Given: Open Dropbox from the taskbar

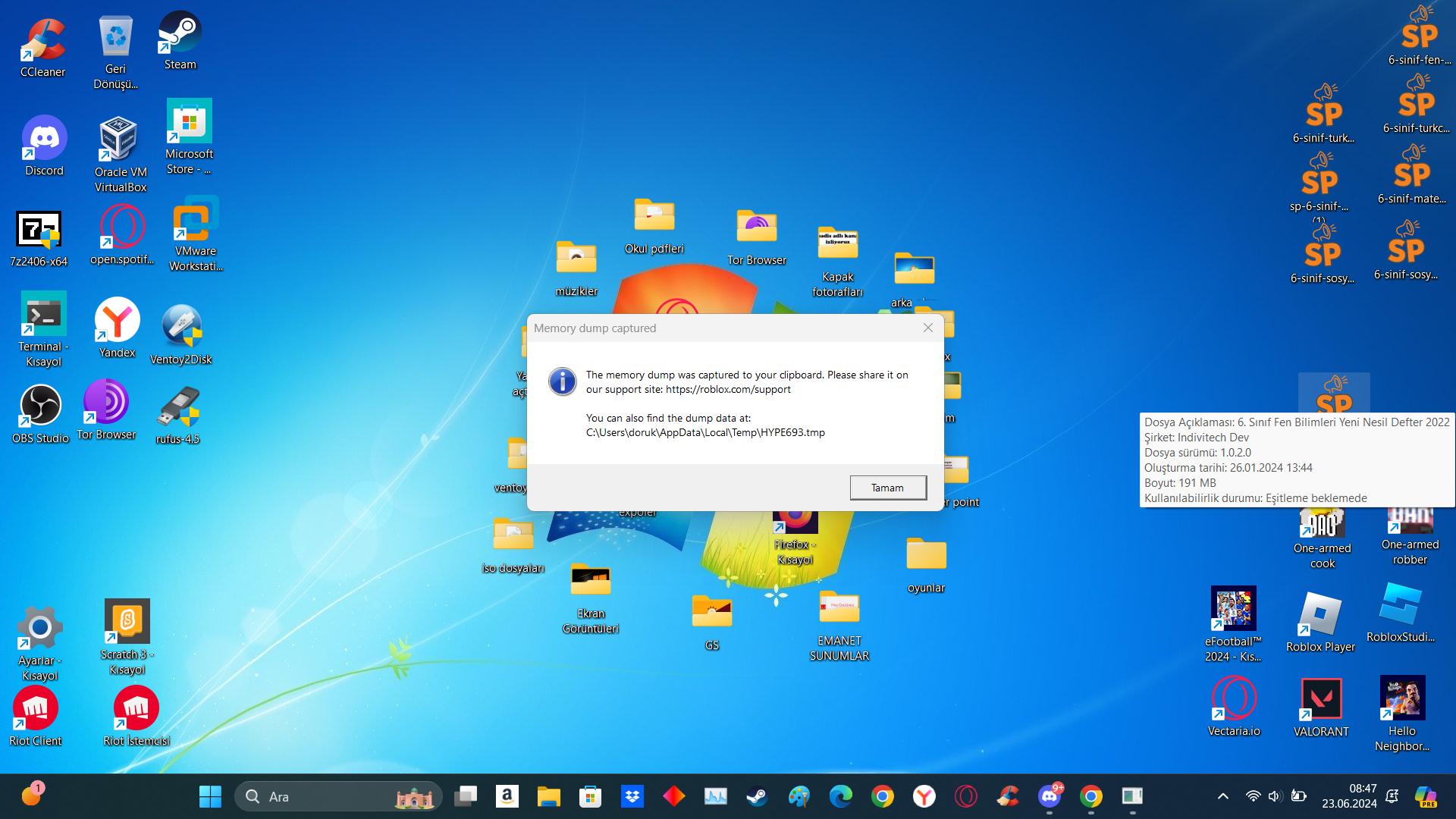Looking at the screenshot, I should (632, 796).
